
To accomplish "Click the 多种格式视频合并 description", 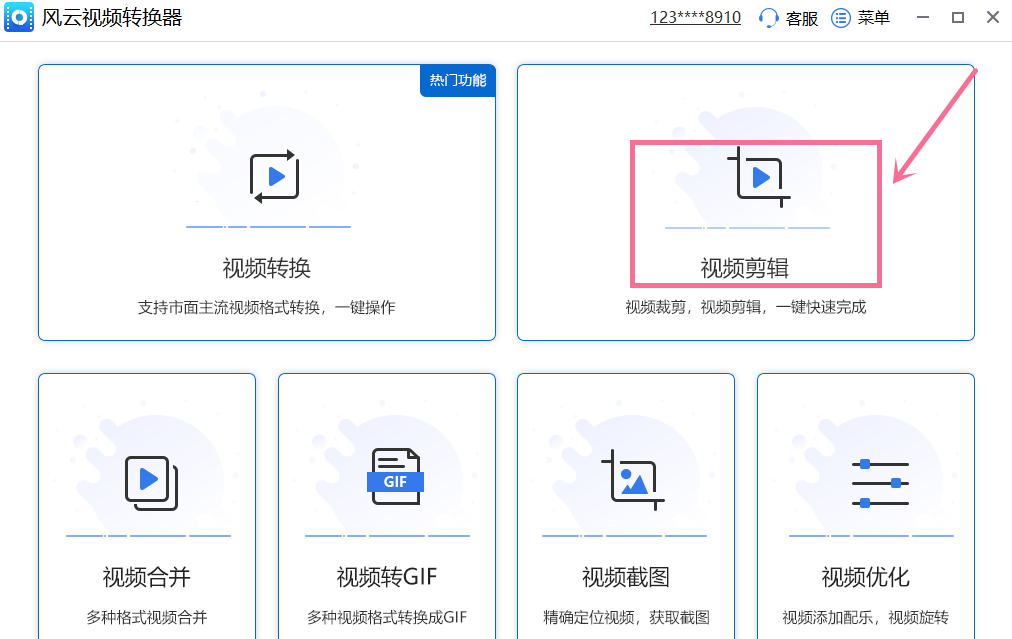I will coord(147,618).
